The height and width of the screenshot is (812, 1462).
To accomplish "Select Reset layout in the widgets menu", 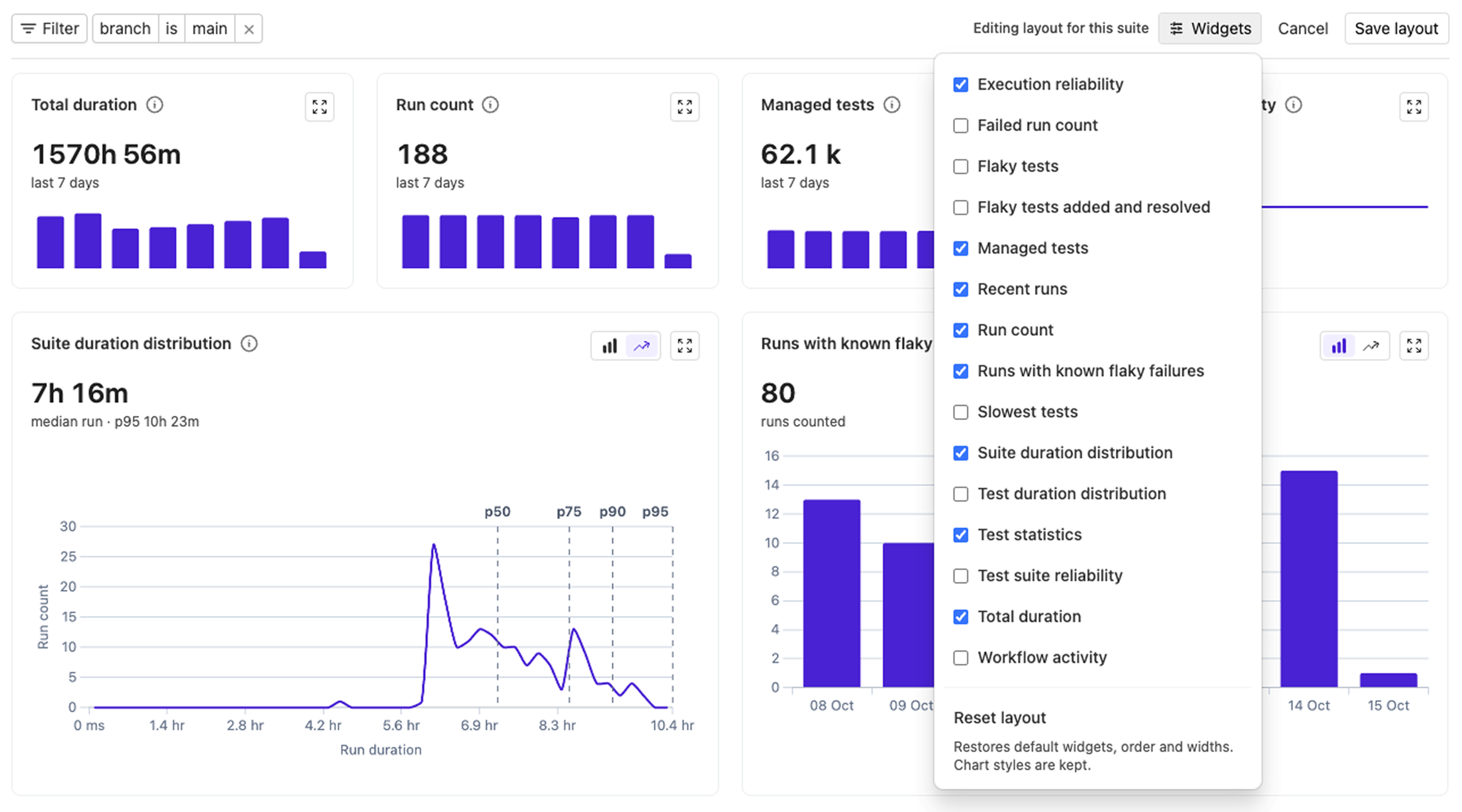I will (x=1000, y=718).
